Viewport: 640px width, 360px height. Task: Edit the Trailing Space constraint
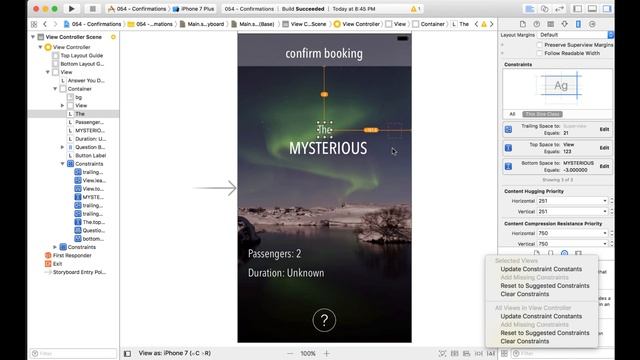(604, 129)
